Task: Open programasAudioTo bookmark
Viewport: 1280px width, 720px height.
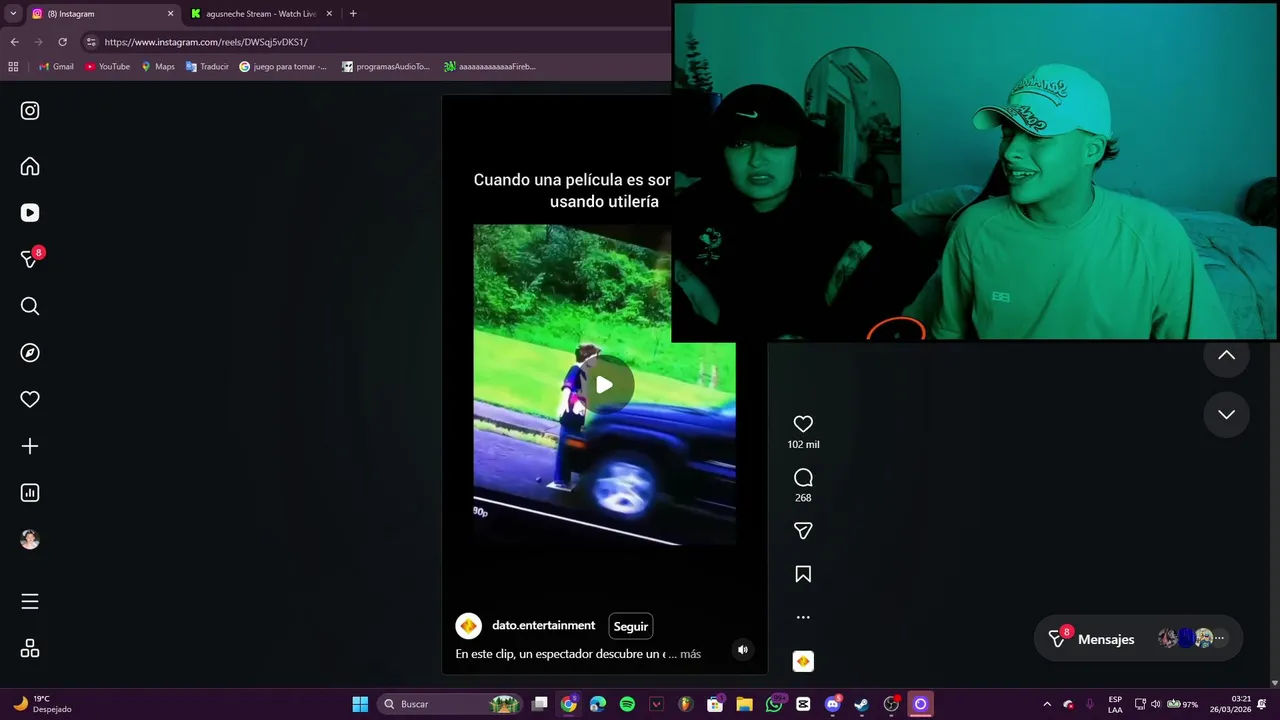Action: [386, 67]
